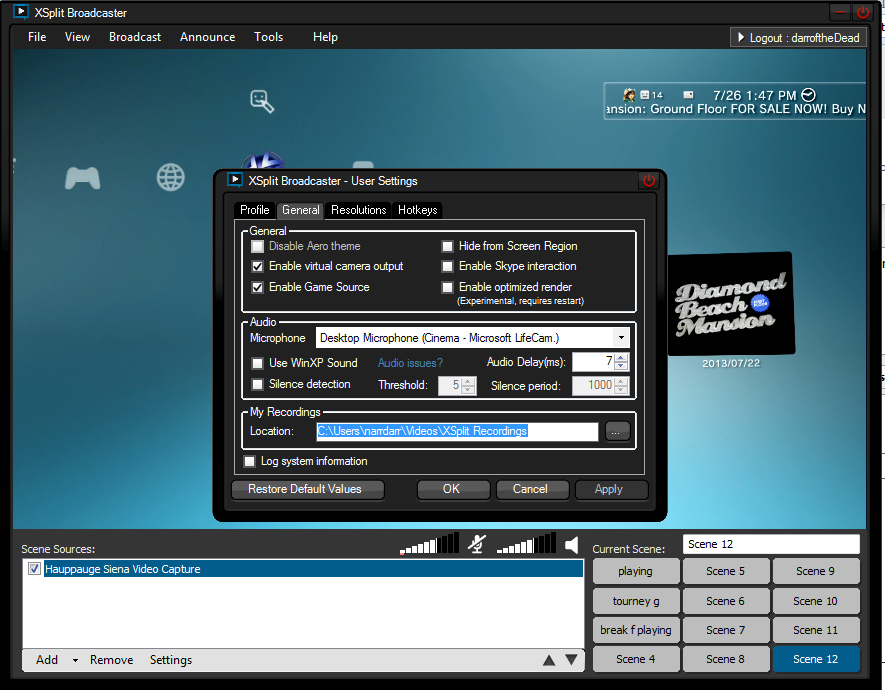Image resolution: width=885 pixels, height=691 pixels.
Task: Adjust the microphone volume level bars
Action: pos(429,544)
